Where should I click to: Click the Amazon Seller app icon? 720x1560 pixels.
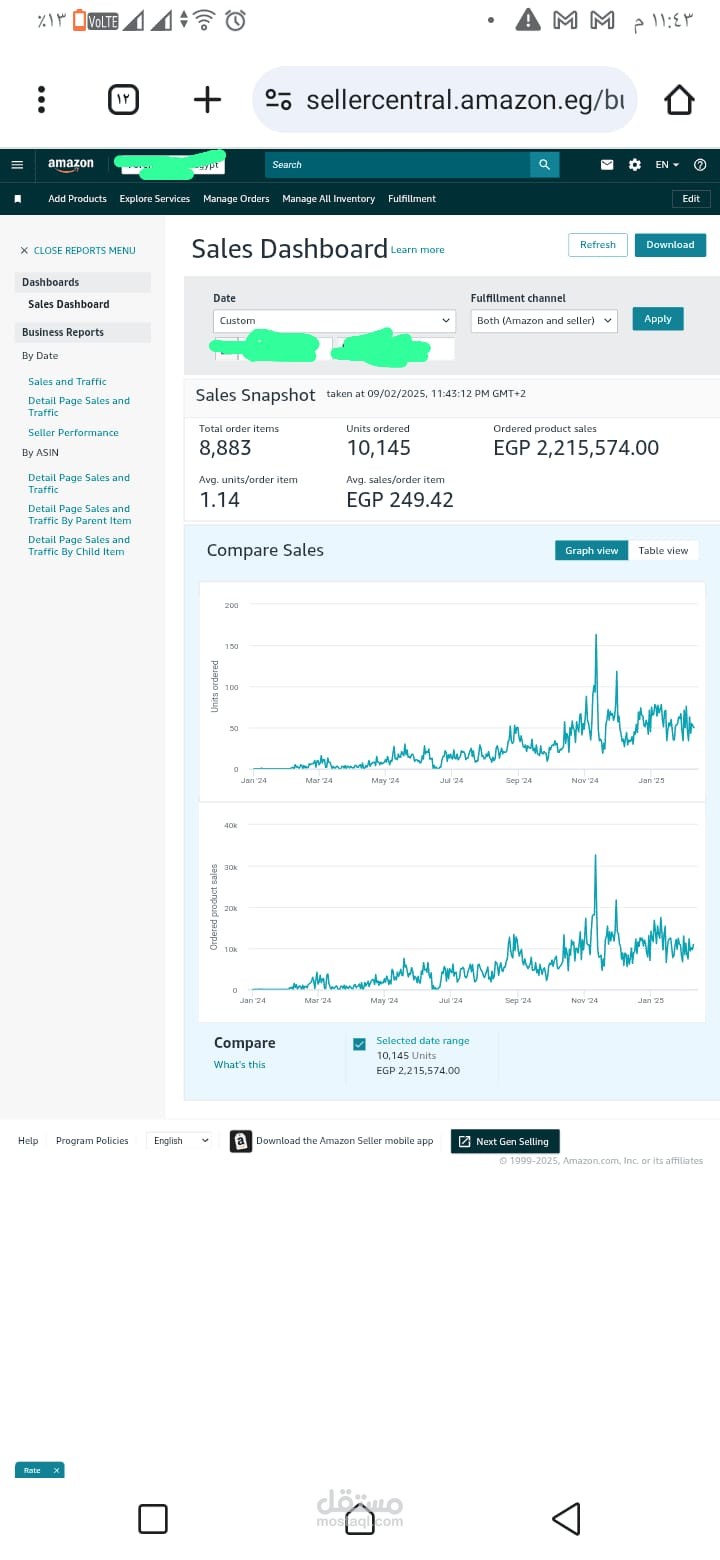point(241,1141)
